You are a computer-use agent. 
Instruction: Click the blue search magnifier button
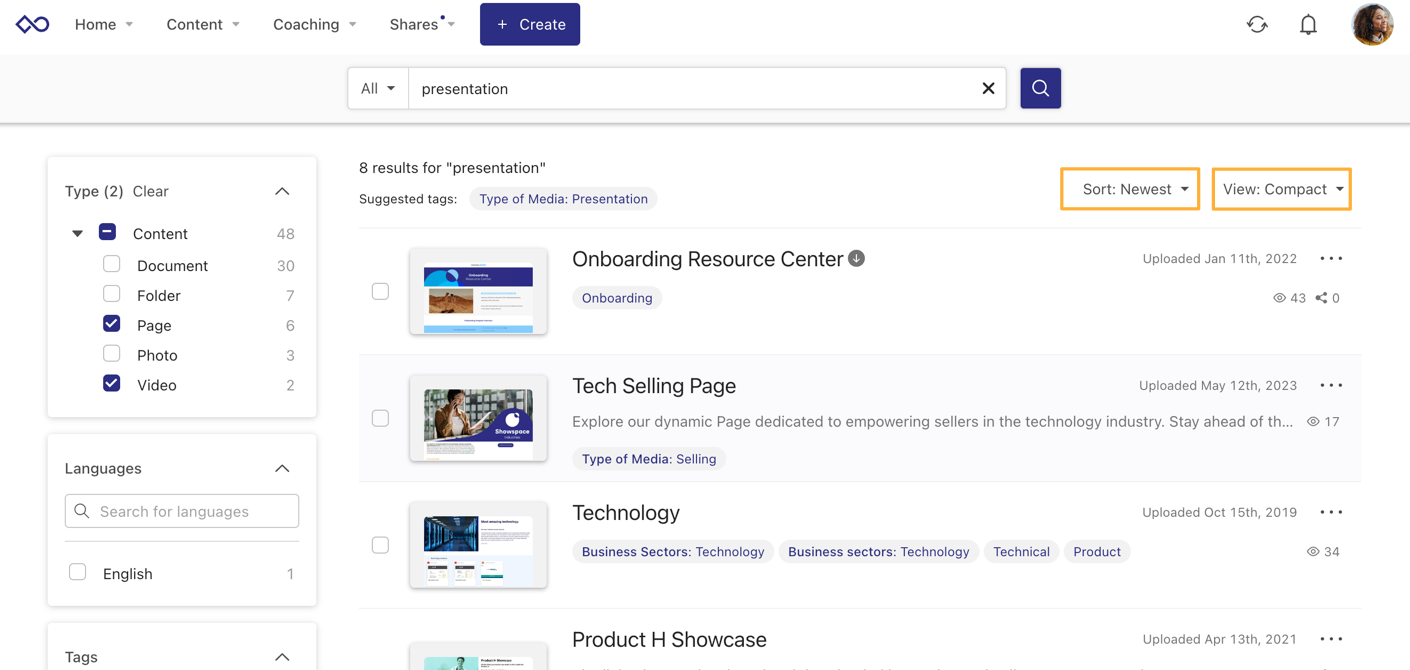pyautogui.click(x=1040, y=88)
